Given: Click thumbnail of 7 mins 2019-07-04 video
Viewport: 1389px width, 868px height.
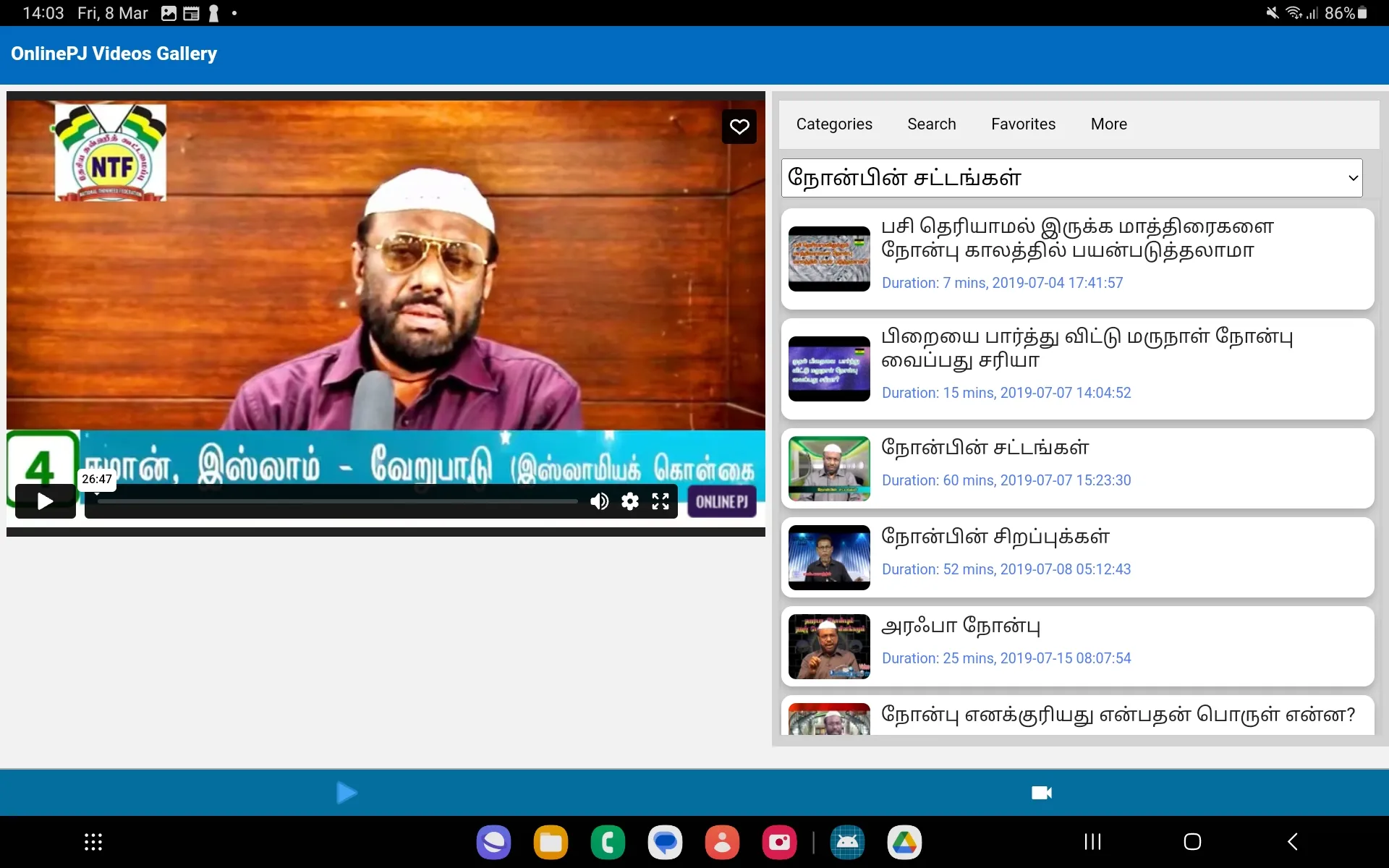Looking at the screenshot, I should [x=829, y=259].
